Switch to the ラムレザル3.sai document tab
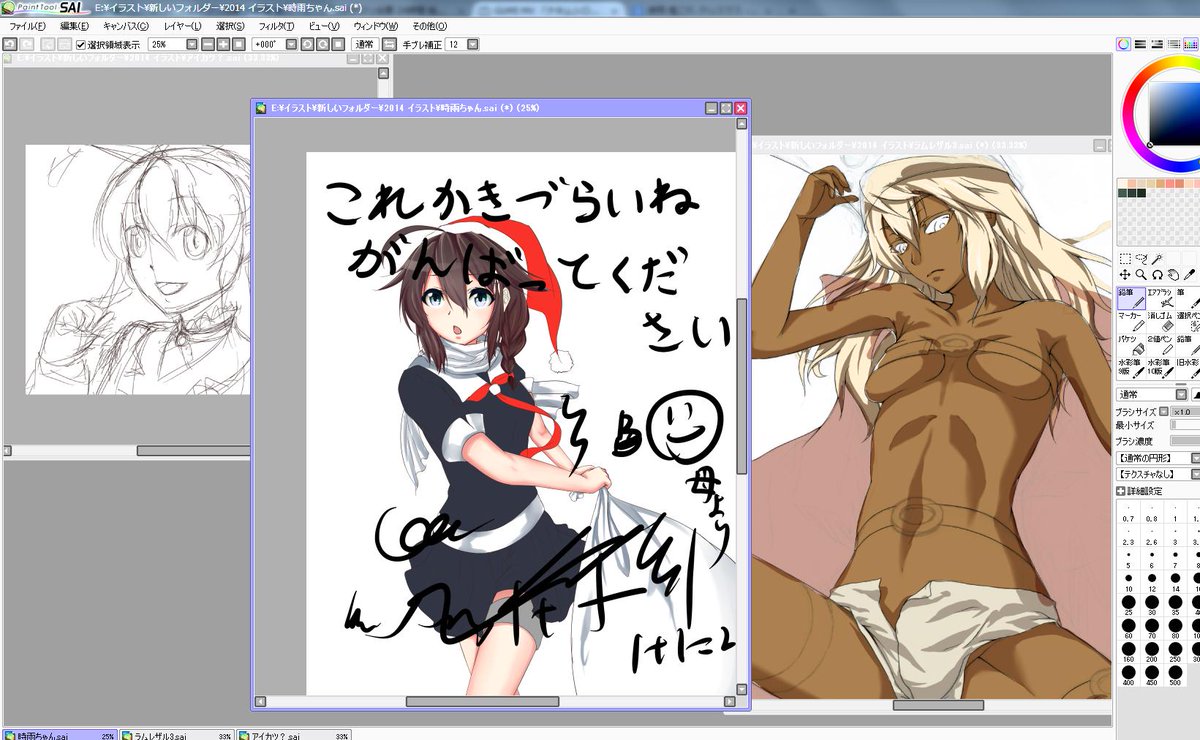The image size is (1200, 740). point(177,734)
